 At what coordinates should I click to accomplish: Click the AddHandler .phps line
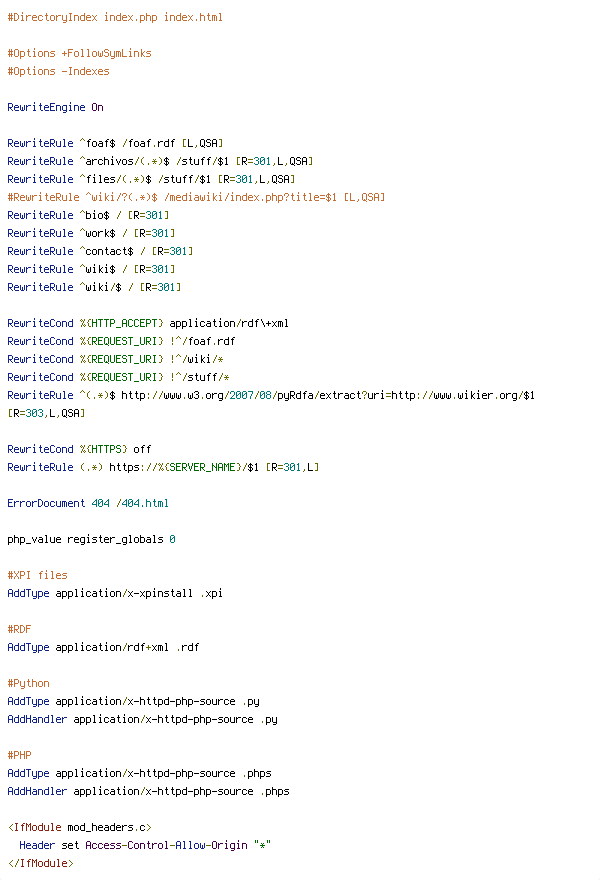point(148,791)
